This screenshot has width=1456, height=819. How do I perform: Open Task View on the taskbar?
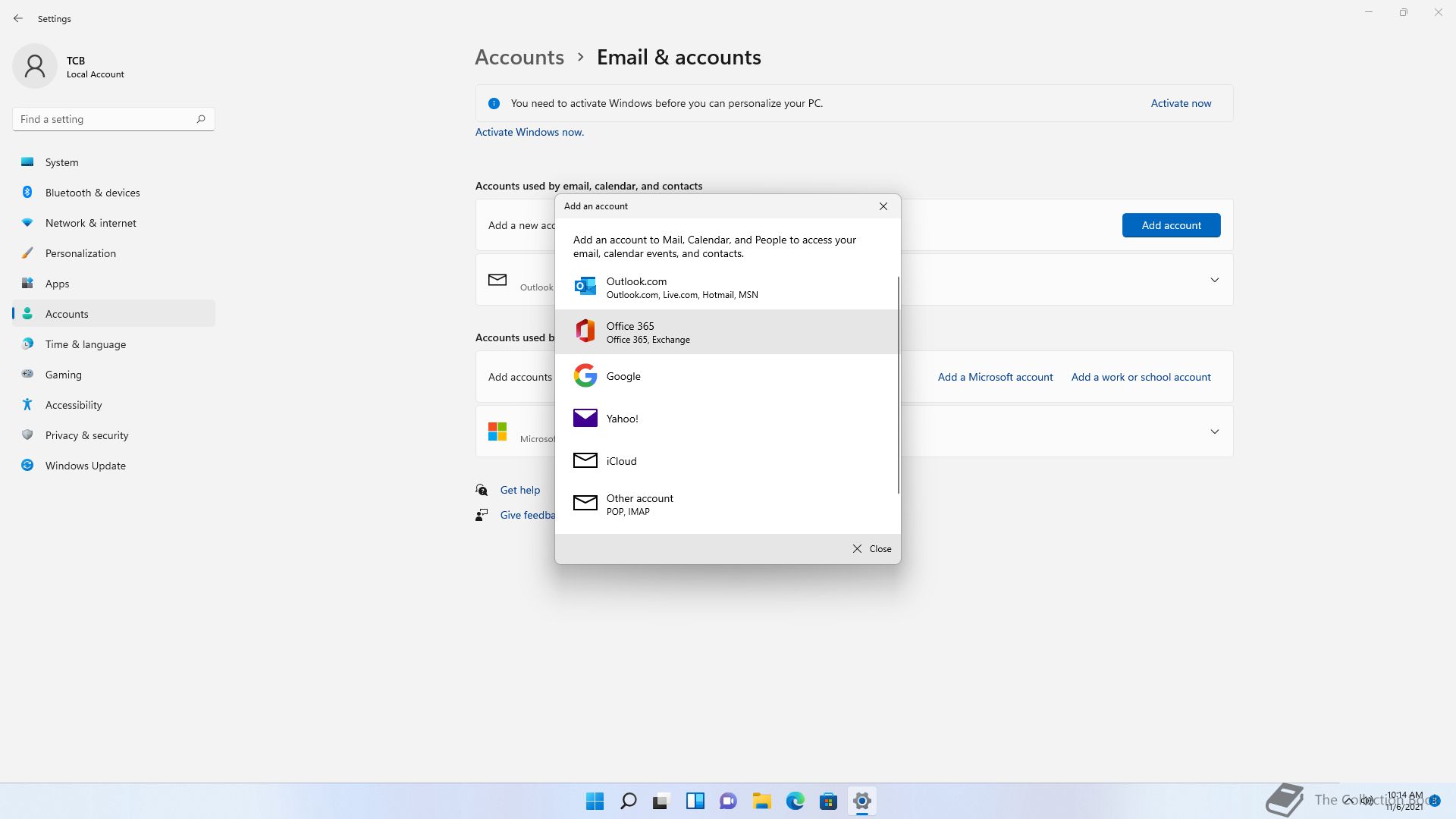(x=661, y=801)
